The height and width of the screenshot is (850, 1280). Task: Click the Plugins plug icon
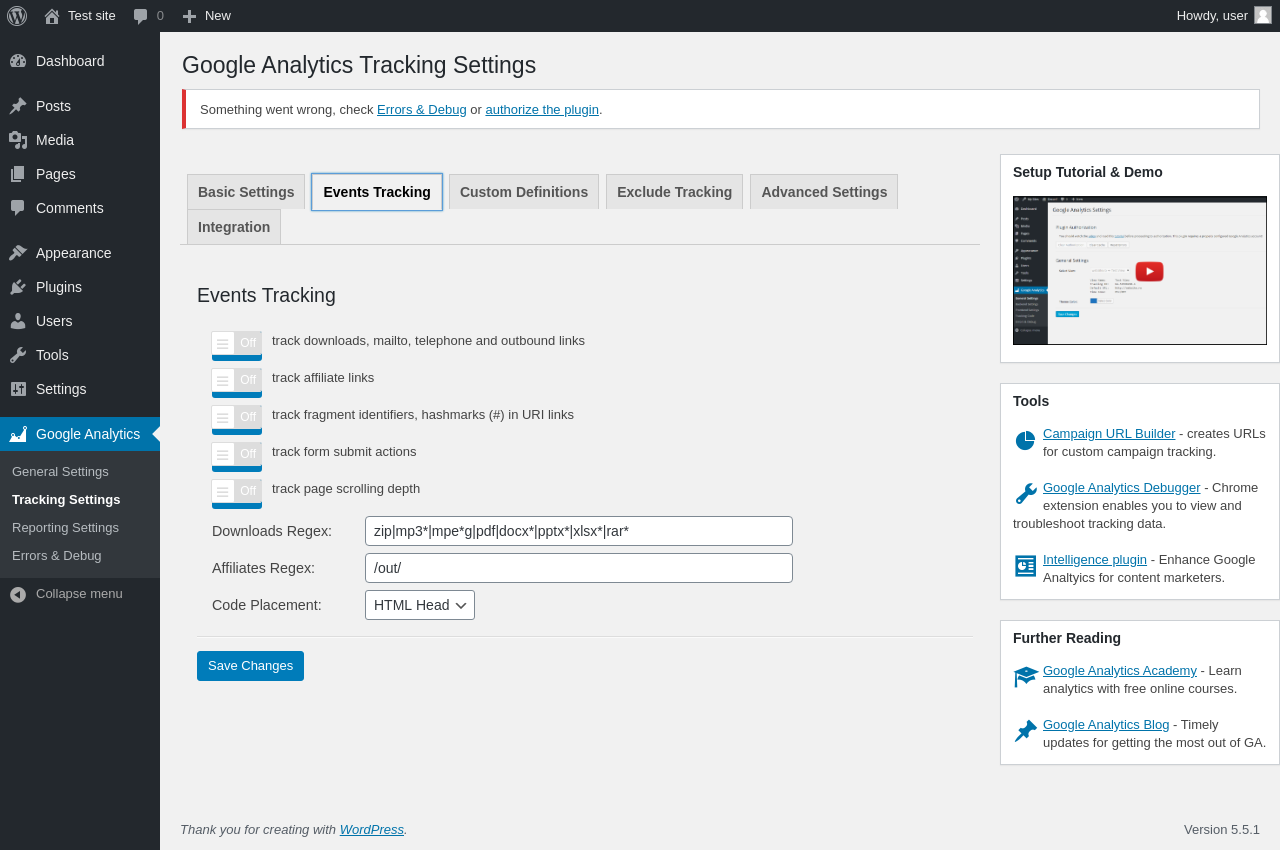(18, 287)
